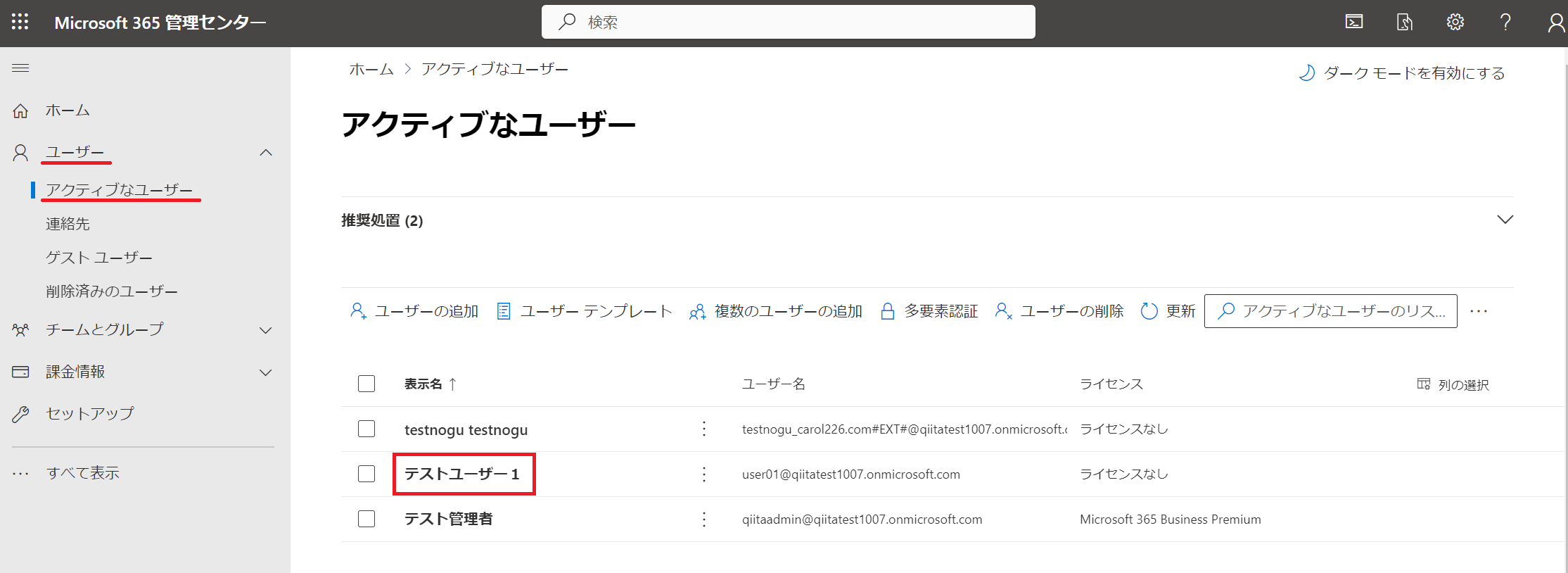Image resolution: width=1568 pixels, height=573 pixels.
Task: Check the testnogu testnogu row checkbox
Action: 366,429
